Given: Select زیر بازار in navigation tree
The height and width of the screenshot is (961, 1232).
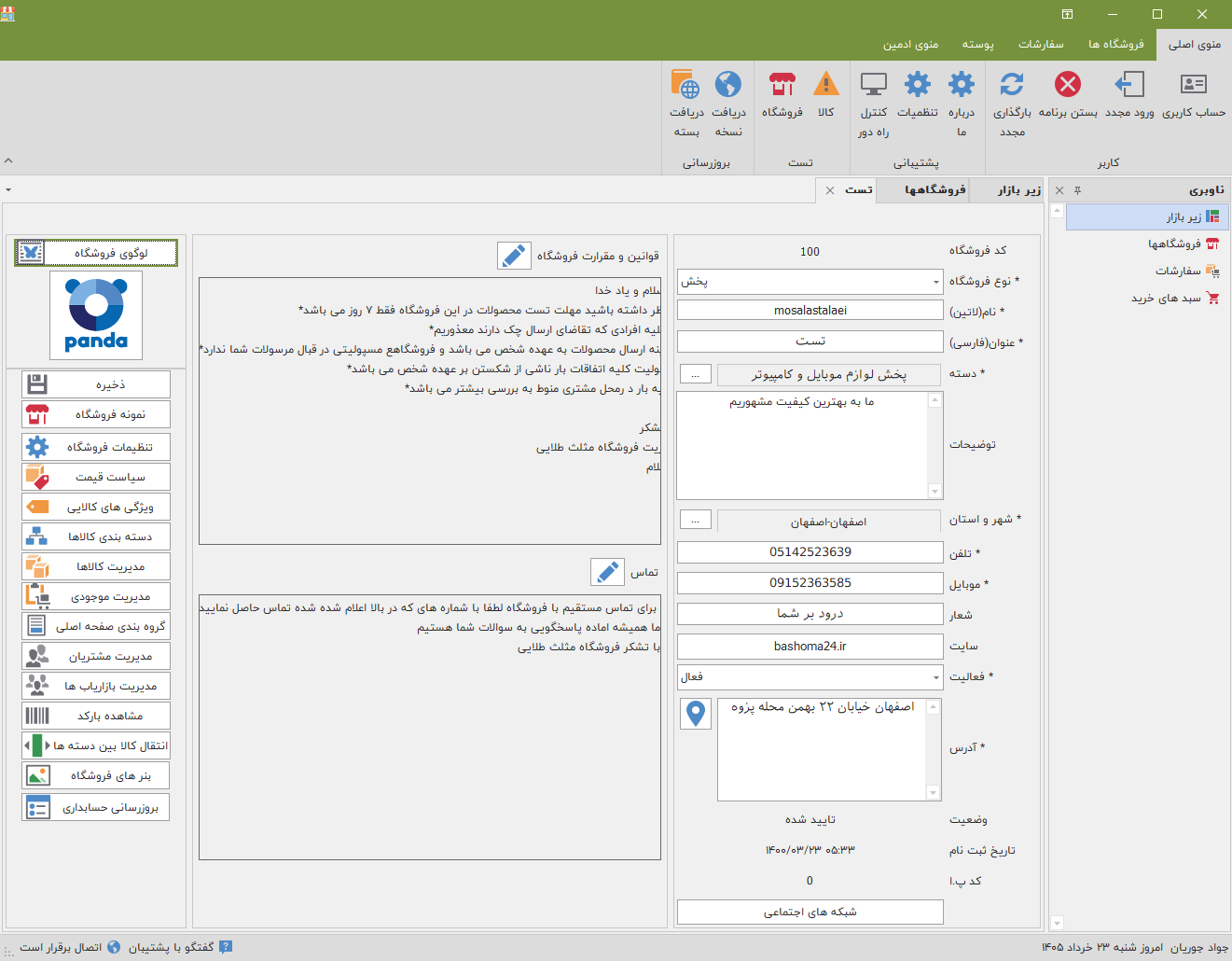Looking at the screenshot, I should (x=1148, y=216).
